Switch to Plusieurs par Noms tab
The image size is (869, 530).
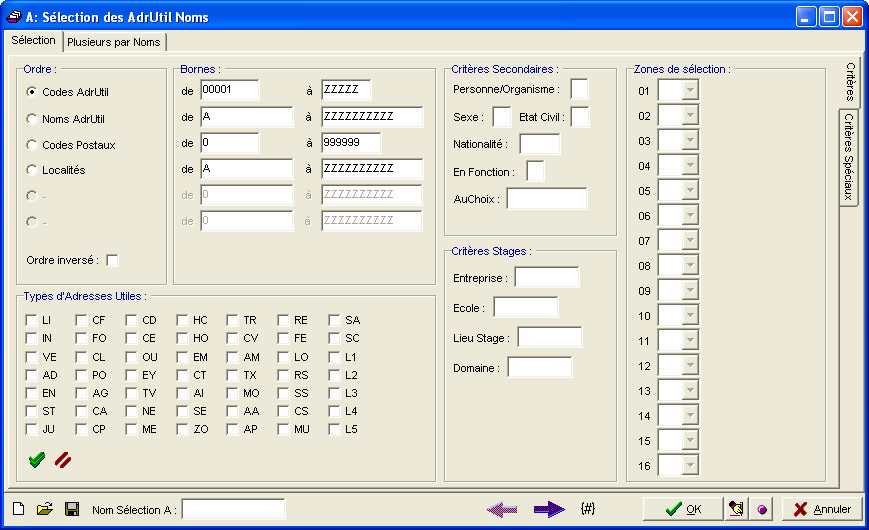coord(114,42)
